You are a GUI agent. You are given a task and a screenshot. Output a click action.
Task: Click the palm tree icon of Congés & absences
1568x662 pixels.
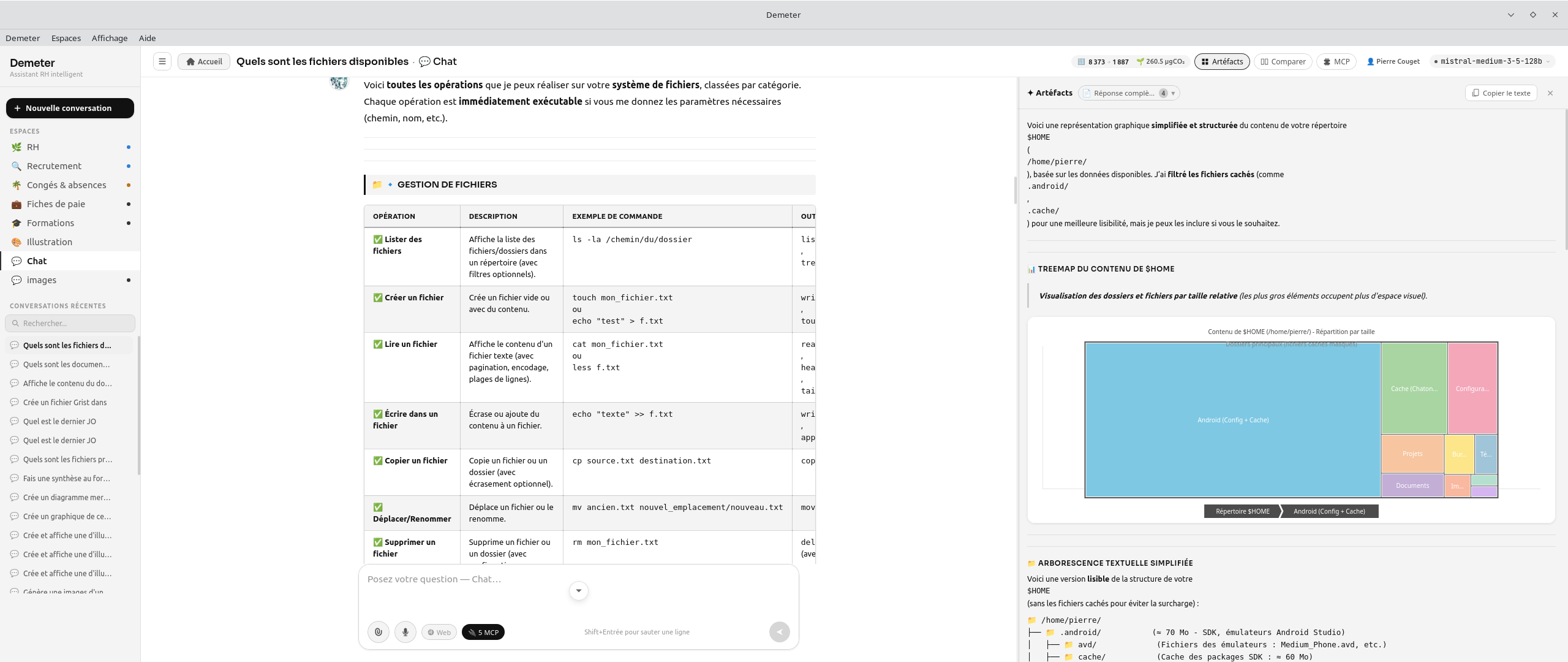click(x=17, y=185)
